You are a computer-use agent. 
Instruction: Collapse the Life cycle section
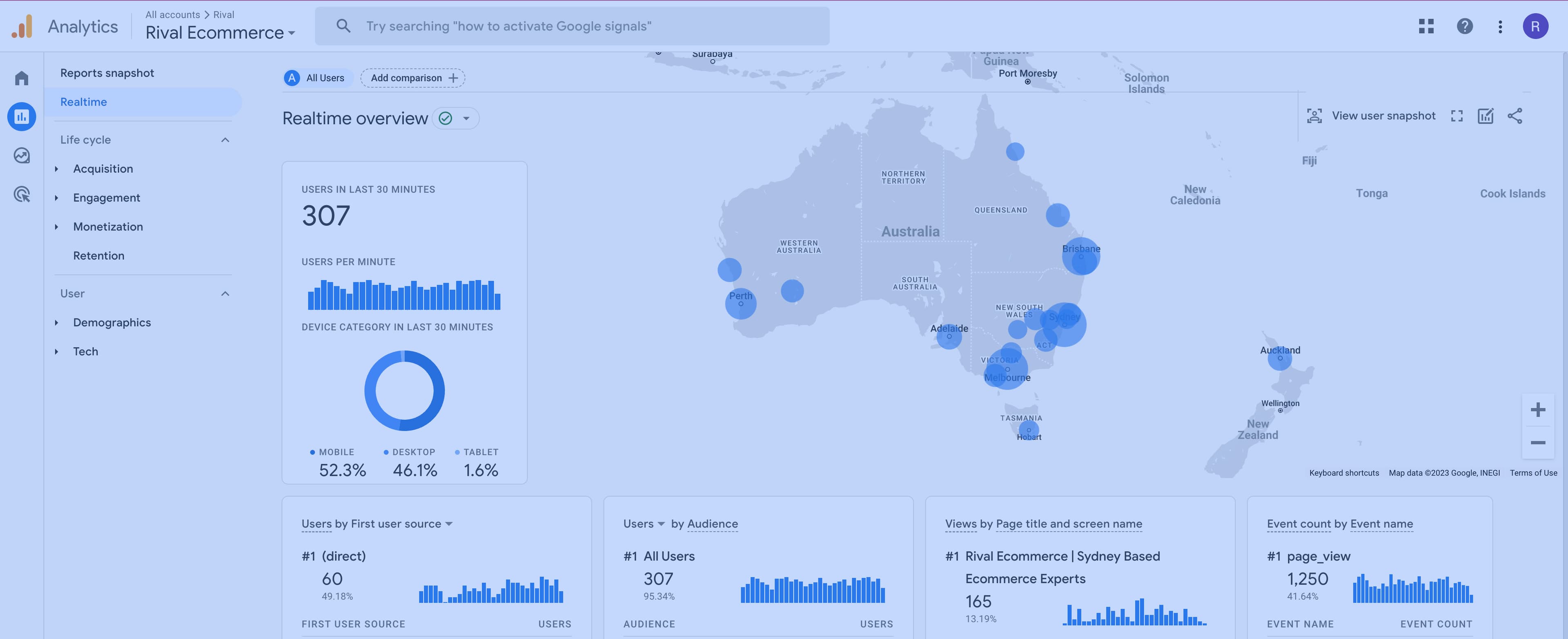pos(225,140)
